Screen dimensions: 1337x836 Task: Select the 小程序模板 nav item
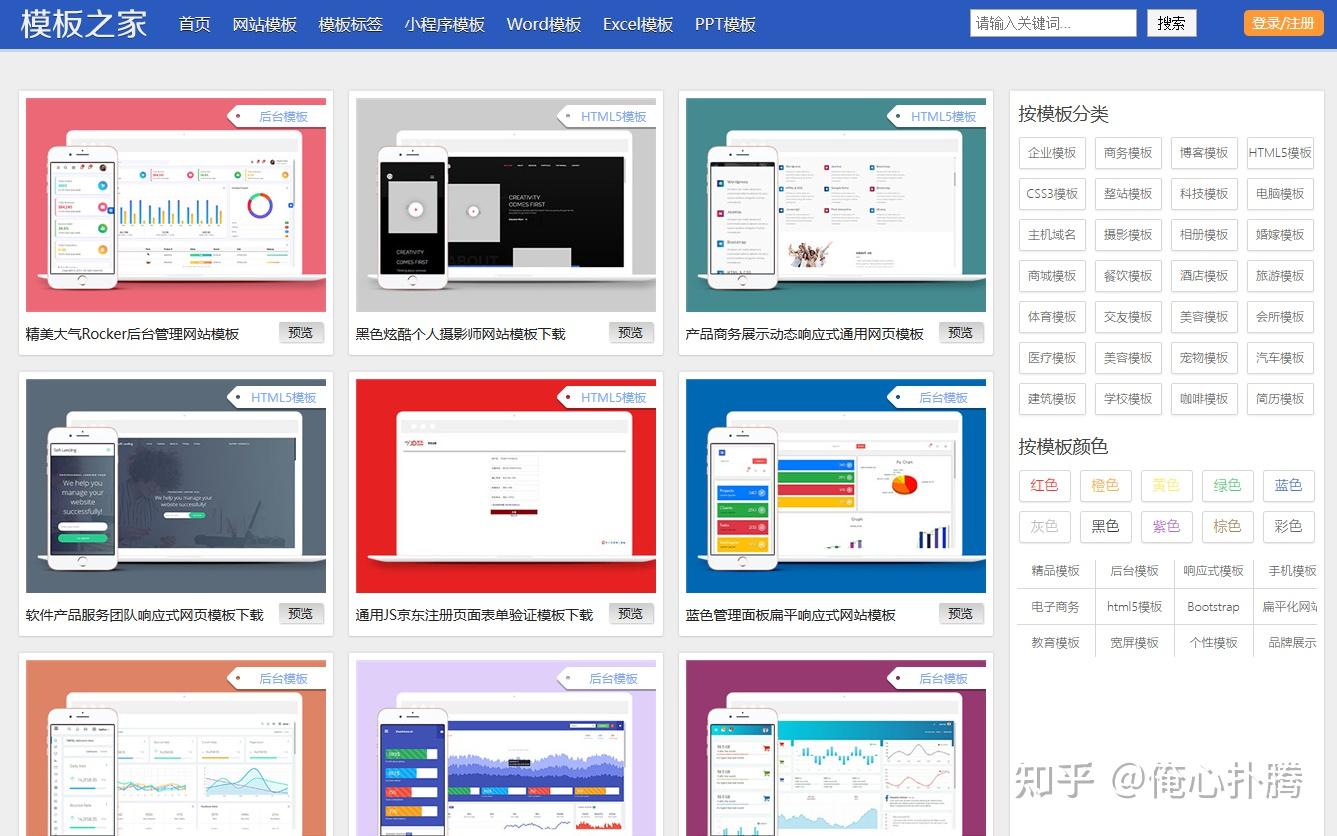(x=444, y=24)
